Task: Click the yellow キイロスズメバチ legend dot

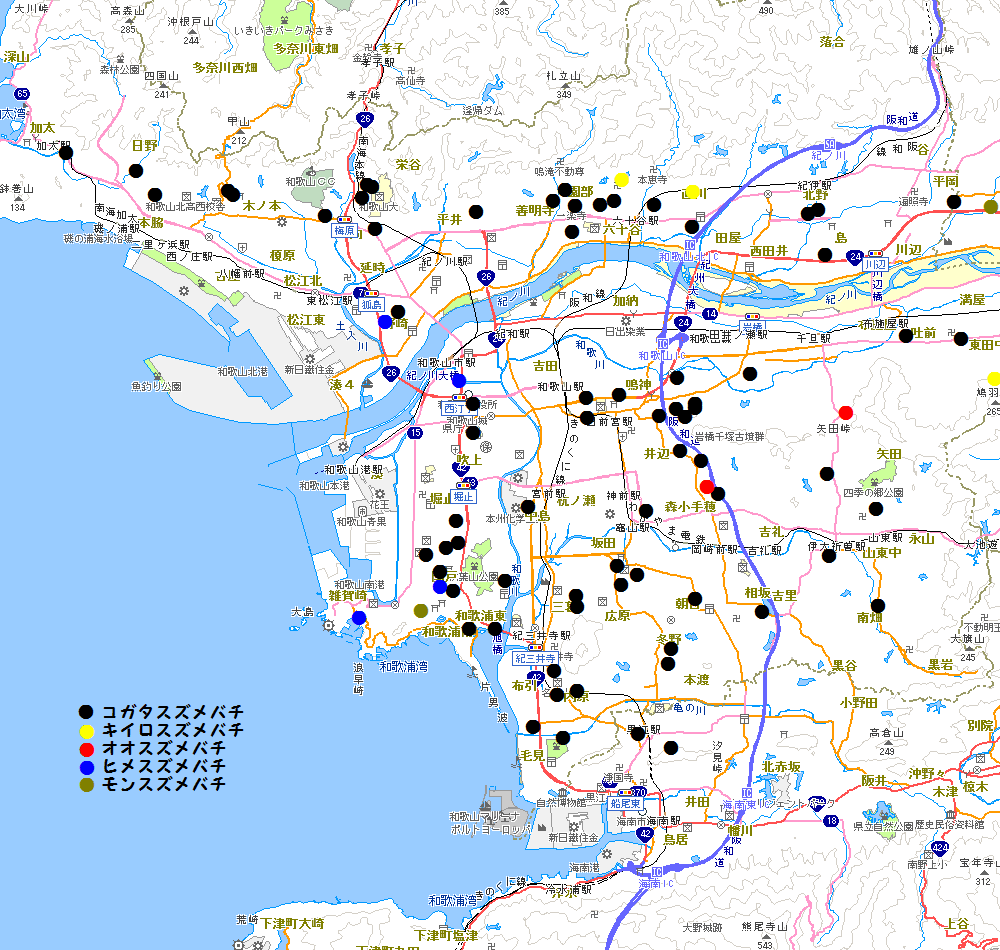Action: point(87,730)
